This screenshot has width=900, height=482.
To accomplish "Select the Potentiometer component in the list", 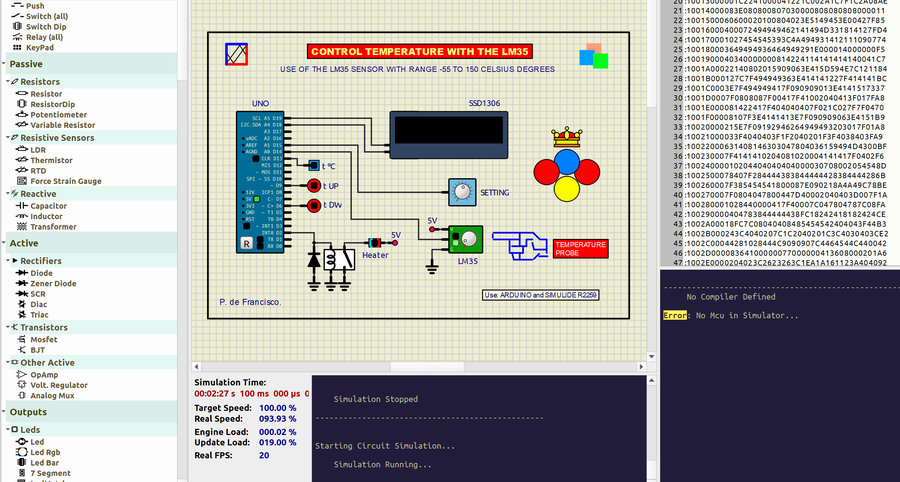I will click(58, 115).
